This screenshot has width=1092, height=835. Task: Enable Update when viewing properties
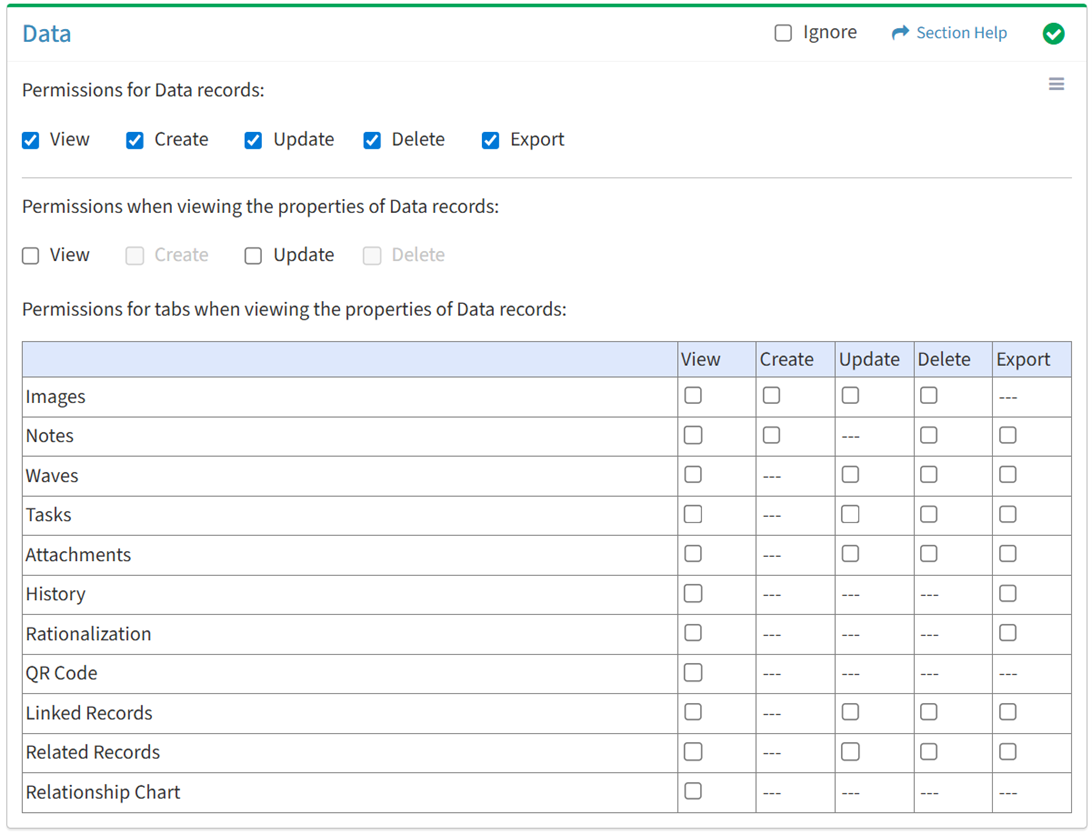253,256
